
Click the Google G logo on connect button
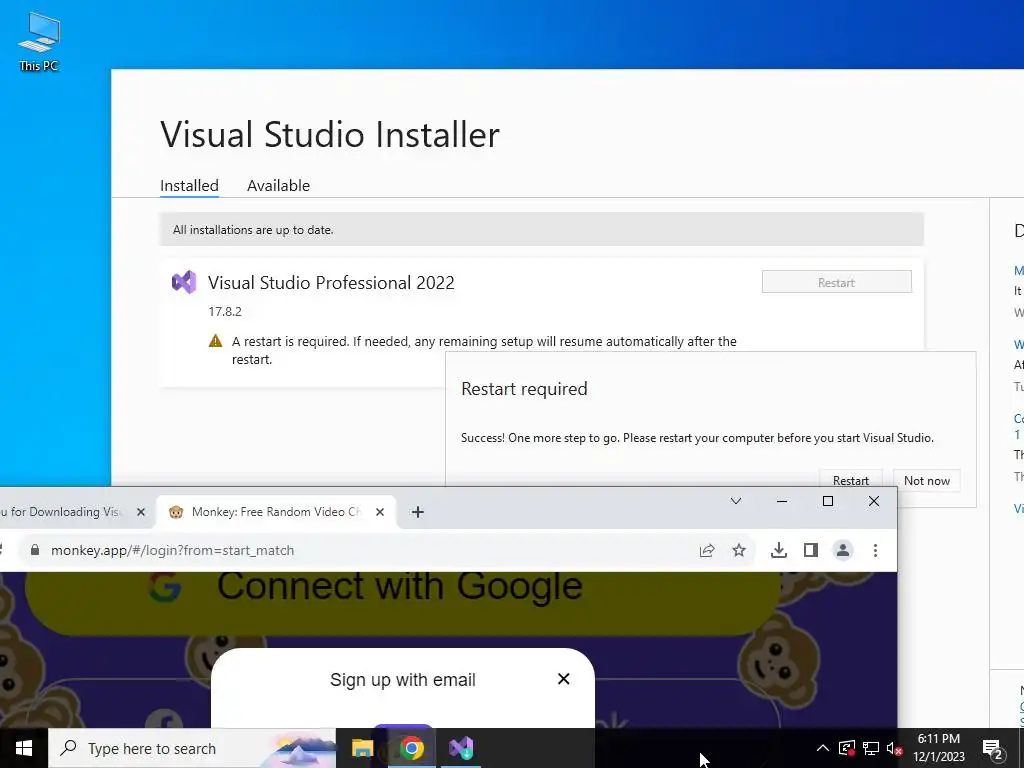[x=165, y=586]
